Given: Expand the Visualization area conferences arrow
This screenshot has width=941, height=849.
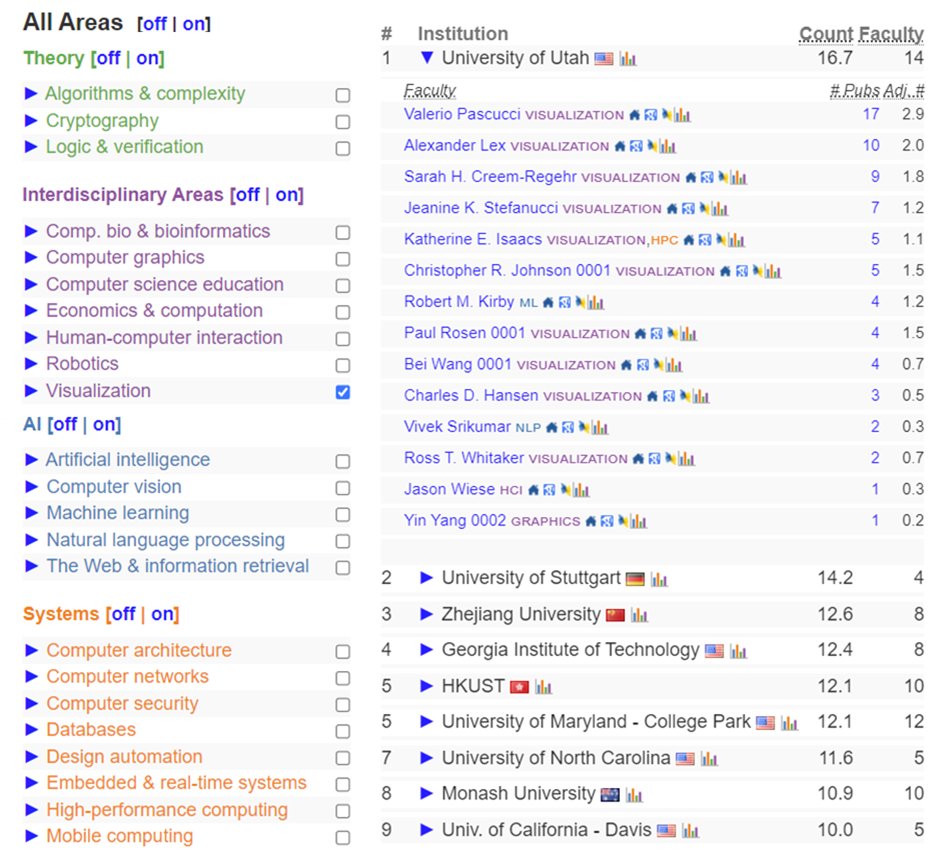Looking at the screenshot, I should (x=31, y=391).
